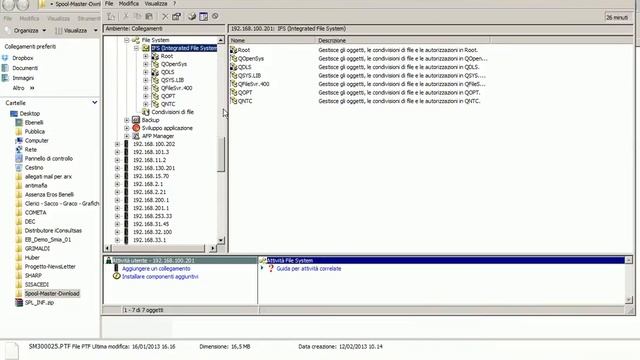Click the Paste clipboard toolbar icon
Screen dimensions: 640x360
tap(149, 16)
